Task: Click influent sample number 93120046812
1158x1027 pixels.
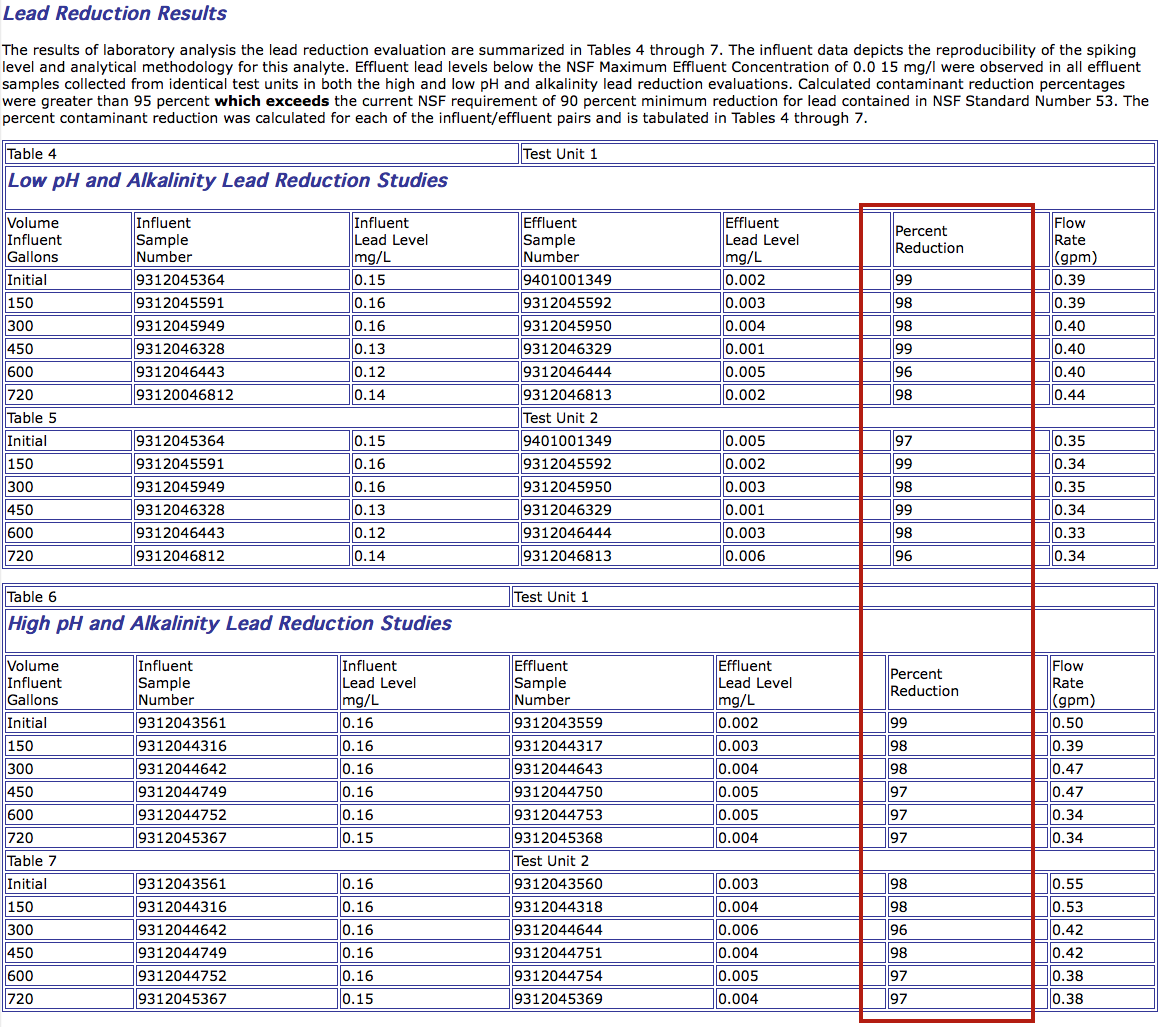Action: pyautogui.click(x=185, y=395)
